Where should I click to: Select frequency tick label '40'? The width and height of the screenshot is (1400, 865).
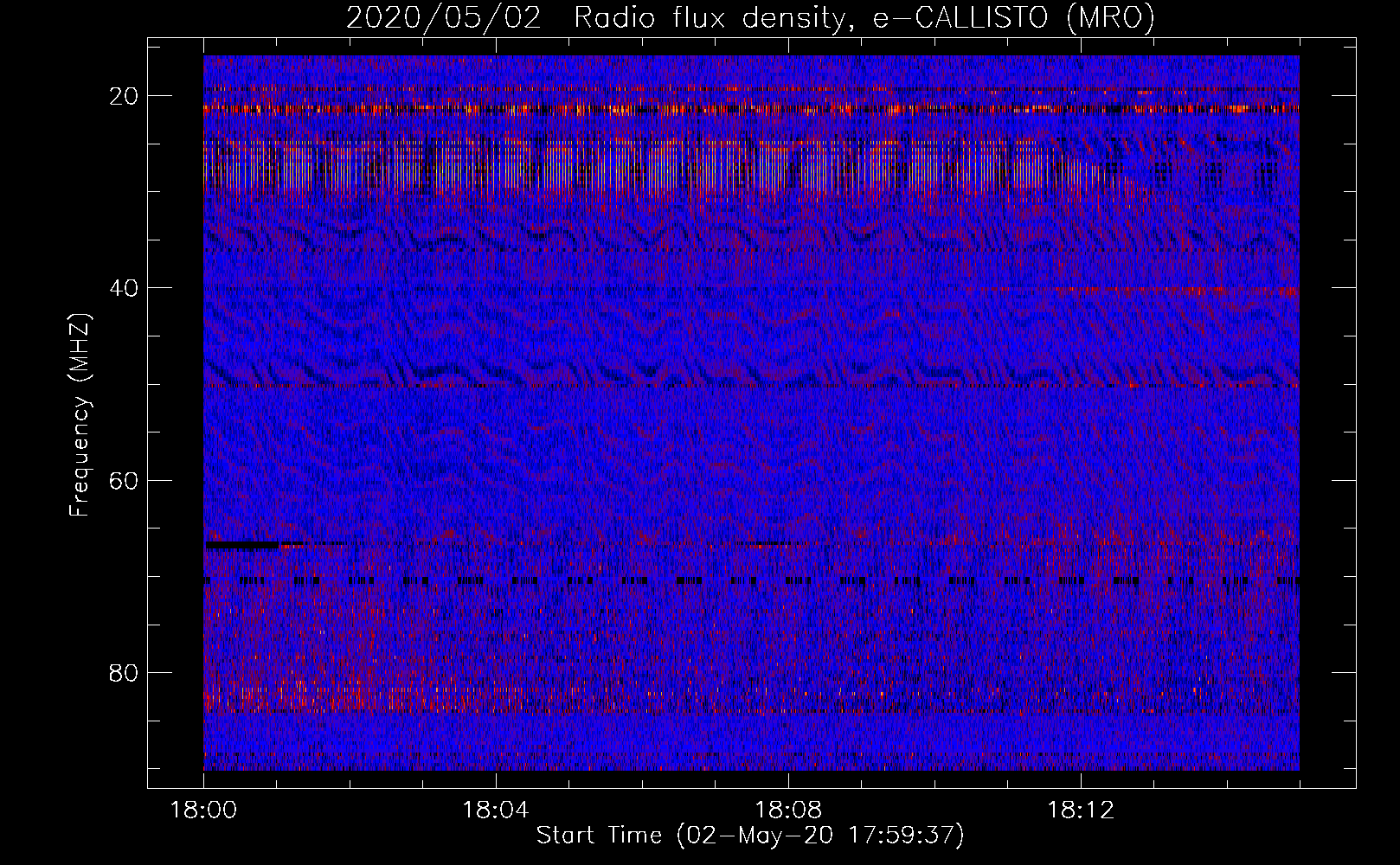click(125, 288)
